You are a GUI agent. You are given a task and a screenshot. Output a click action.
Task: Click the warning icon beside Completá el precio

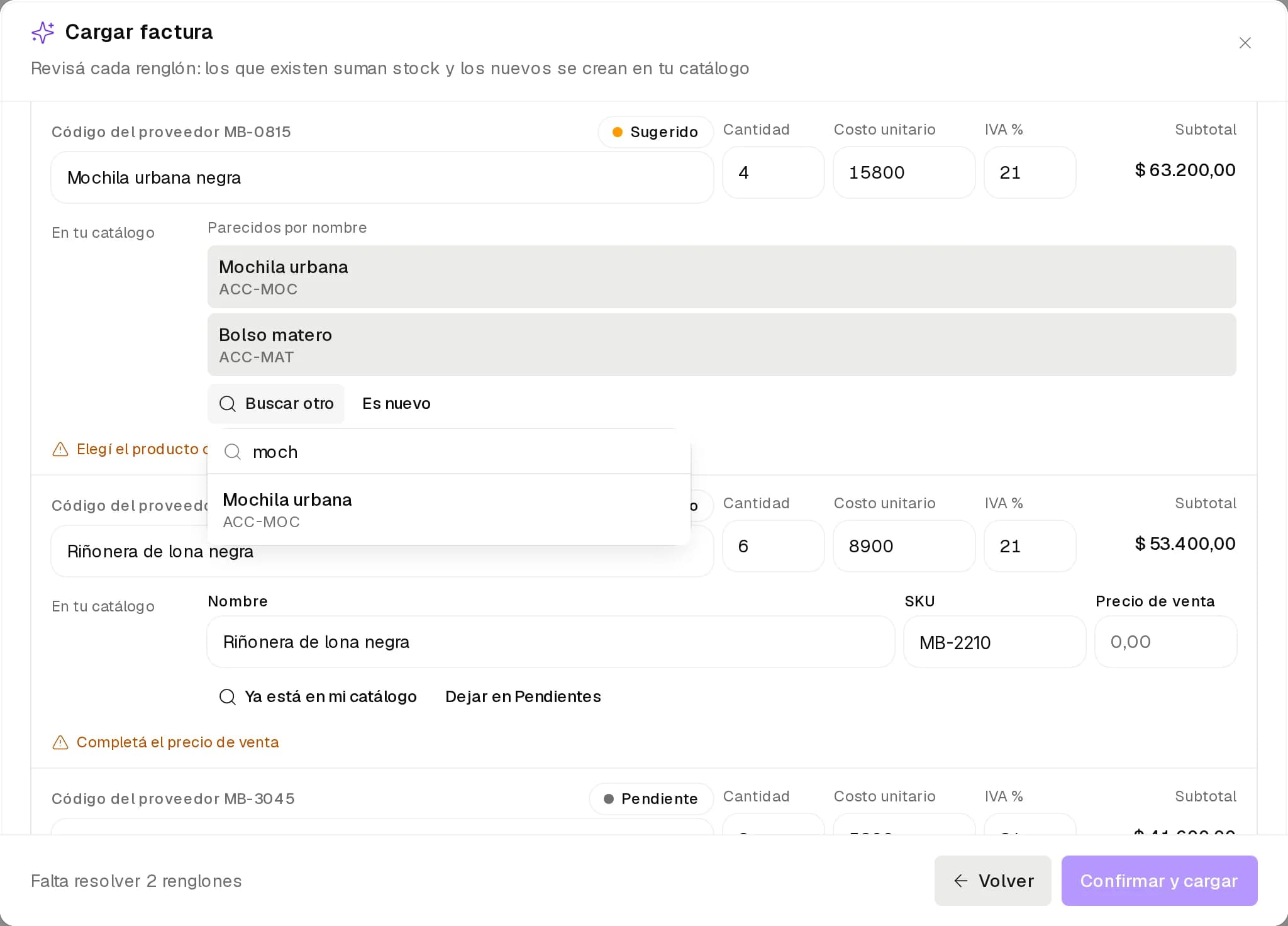[60, 742]
